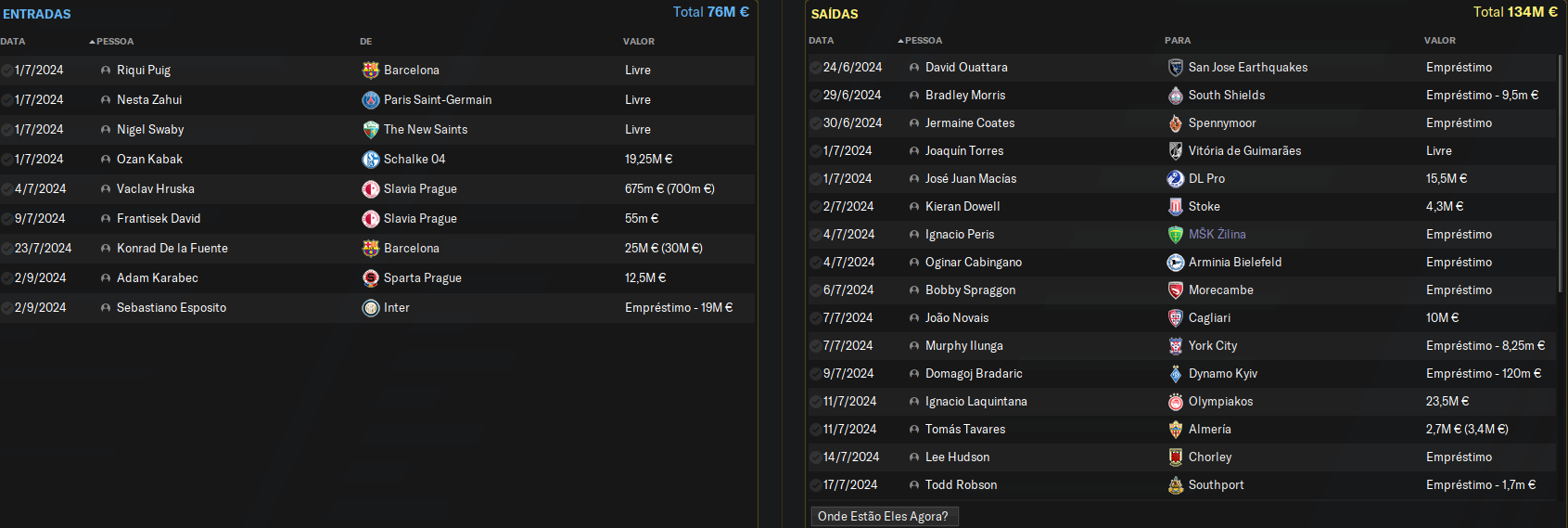Sort Saídas table by Para column
The height and width of the screenshot is (528, 1568).
1178,41
